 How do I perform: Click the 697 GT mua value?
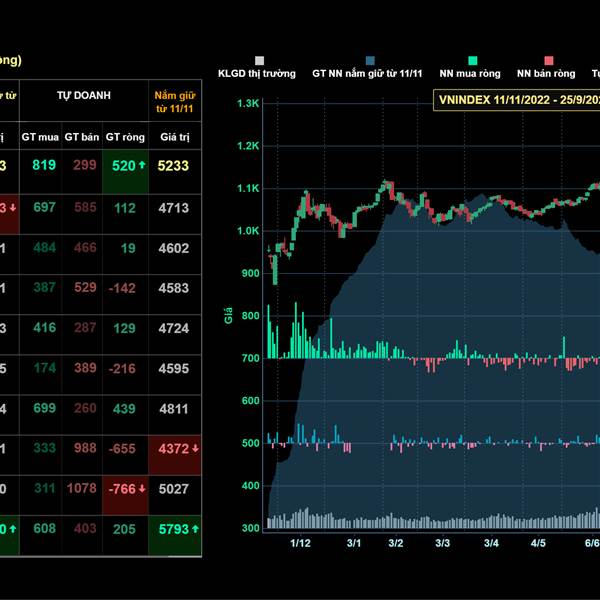point(44,207)
